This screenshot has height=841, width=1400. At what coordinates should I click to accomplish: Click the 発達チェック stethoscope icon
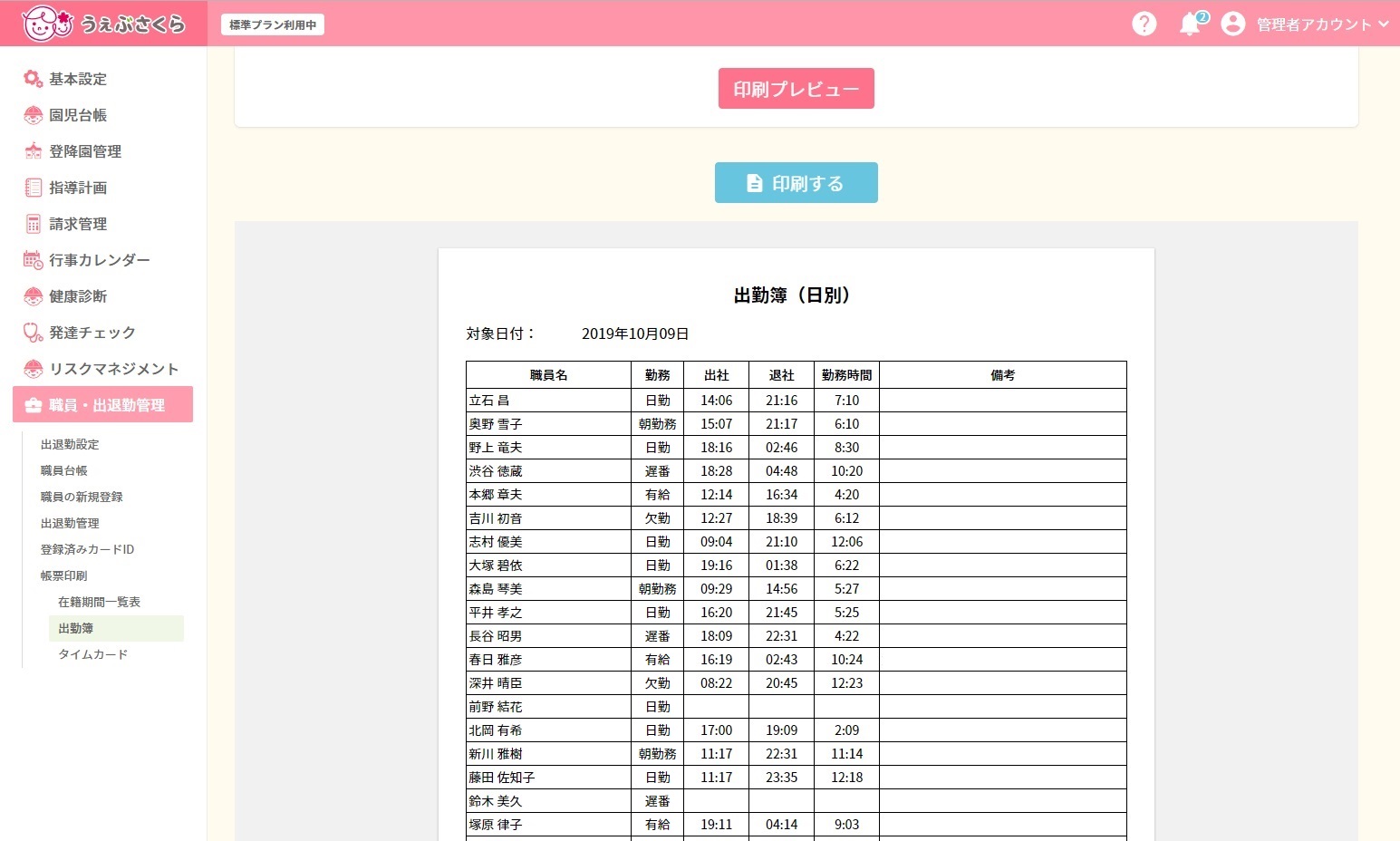click(x=33, y=333)
